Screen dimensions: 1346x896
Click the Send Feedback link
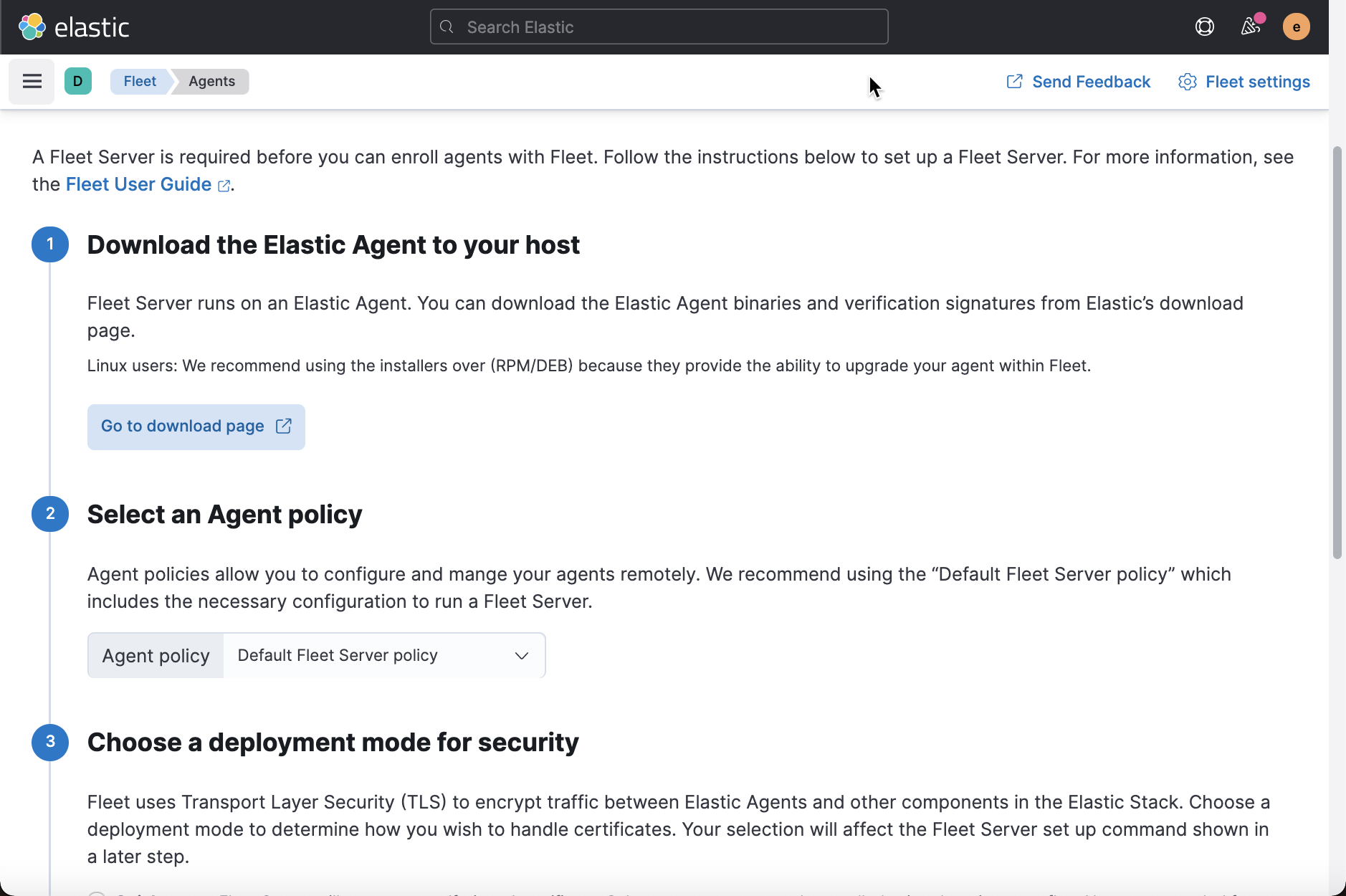(x=1091, y=81)
